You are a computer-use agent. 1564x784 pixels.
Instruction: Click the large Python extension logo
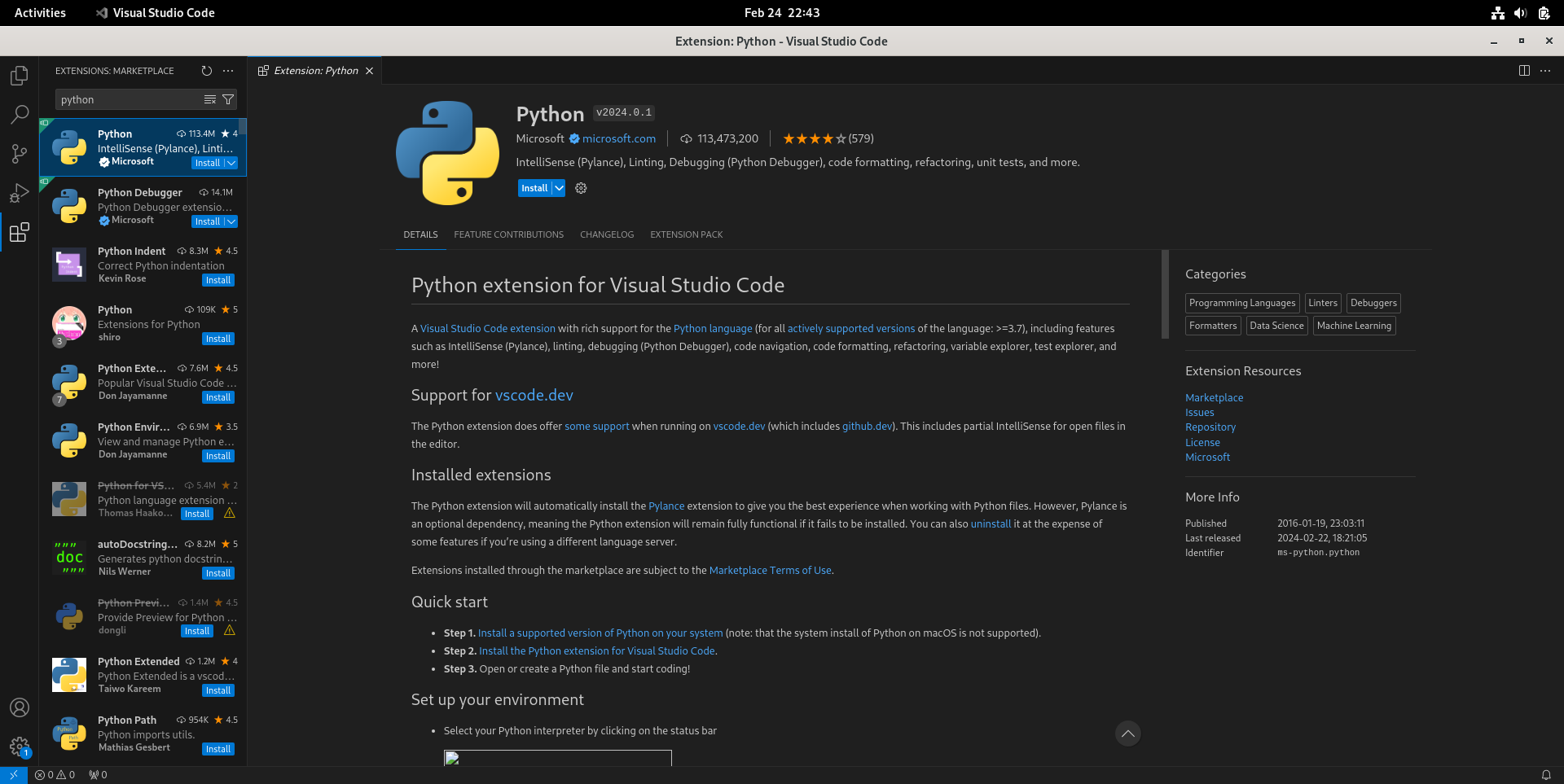[x=447, y=152]
